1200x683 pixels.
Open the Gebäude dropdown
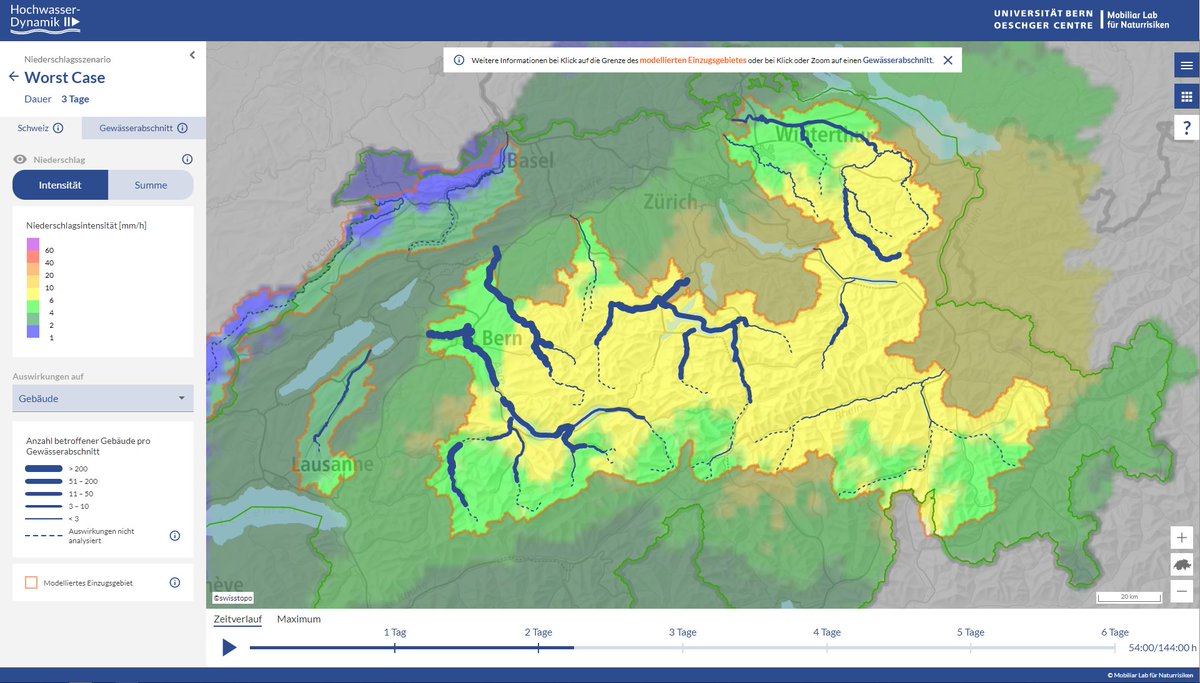click(103, 398)
